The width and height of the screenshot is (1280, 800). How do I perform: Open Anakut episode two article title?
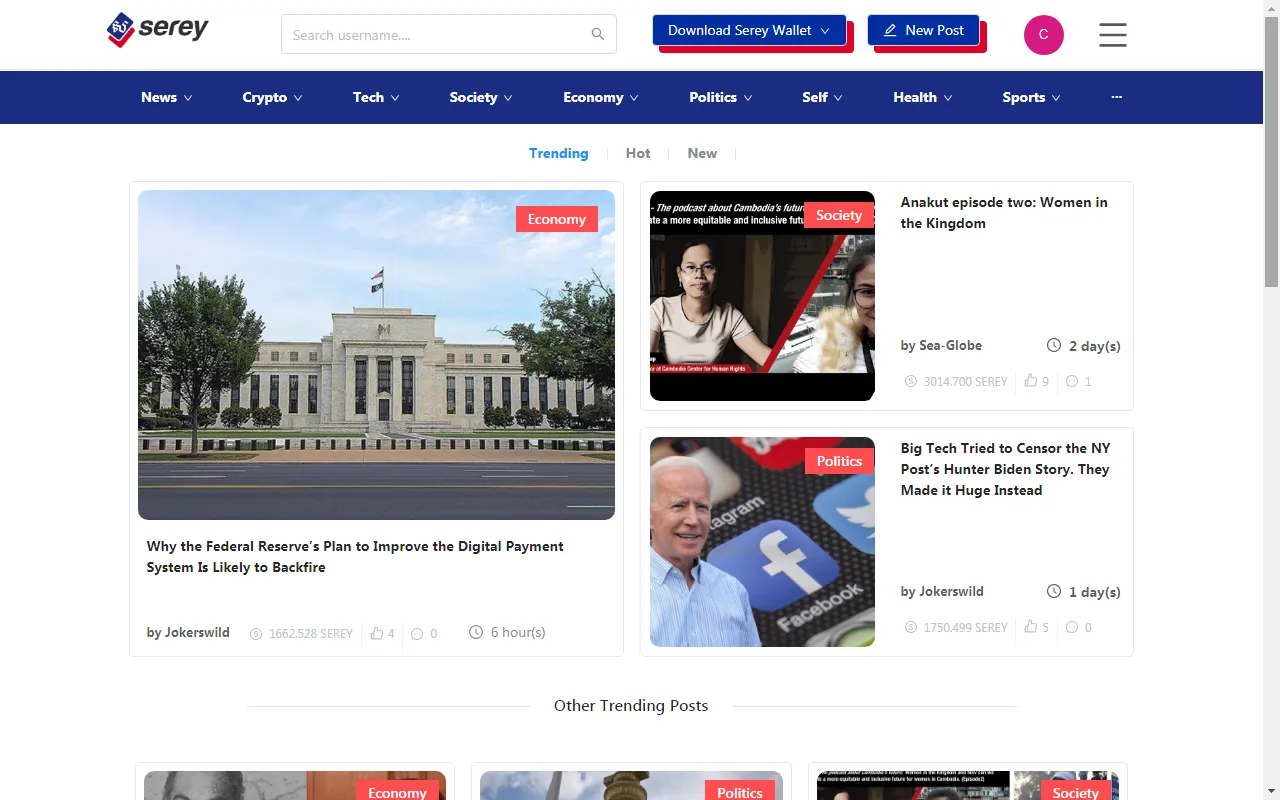1004,213
